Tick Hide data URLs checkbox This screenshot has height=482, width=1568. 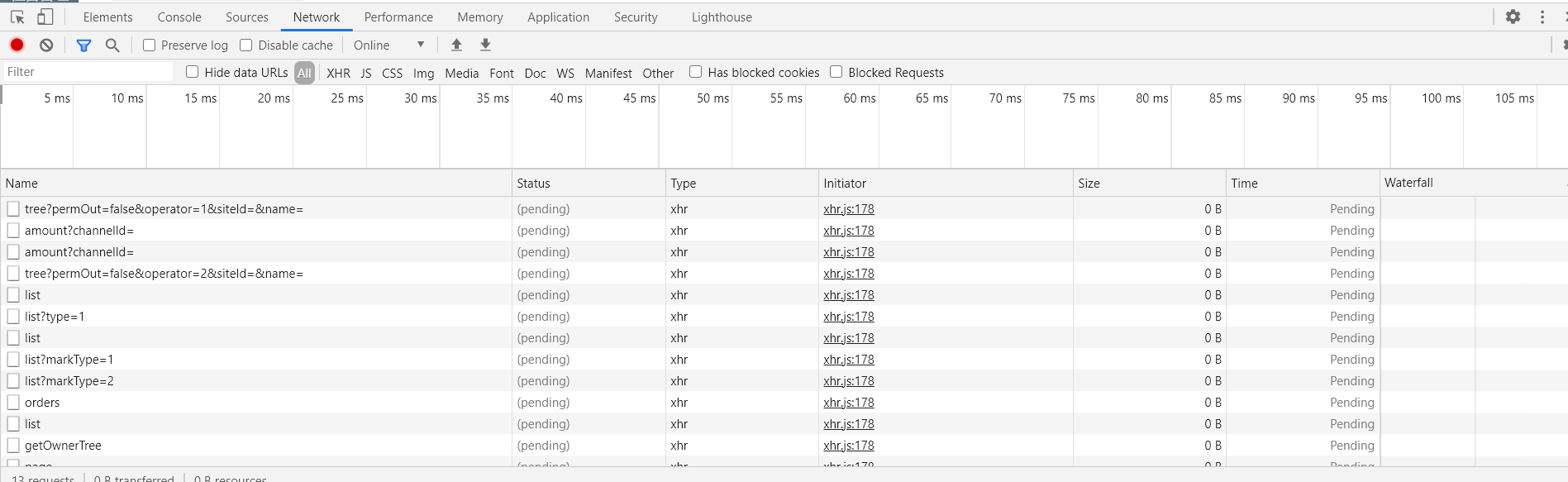(x=193, y=72)
